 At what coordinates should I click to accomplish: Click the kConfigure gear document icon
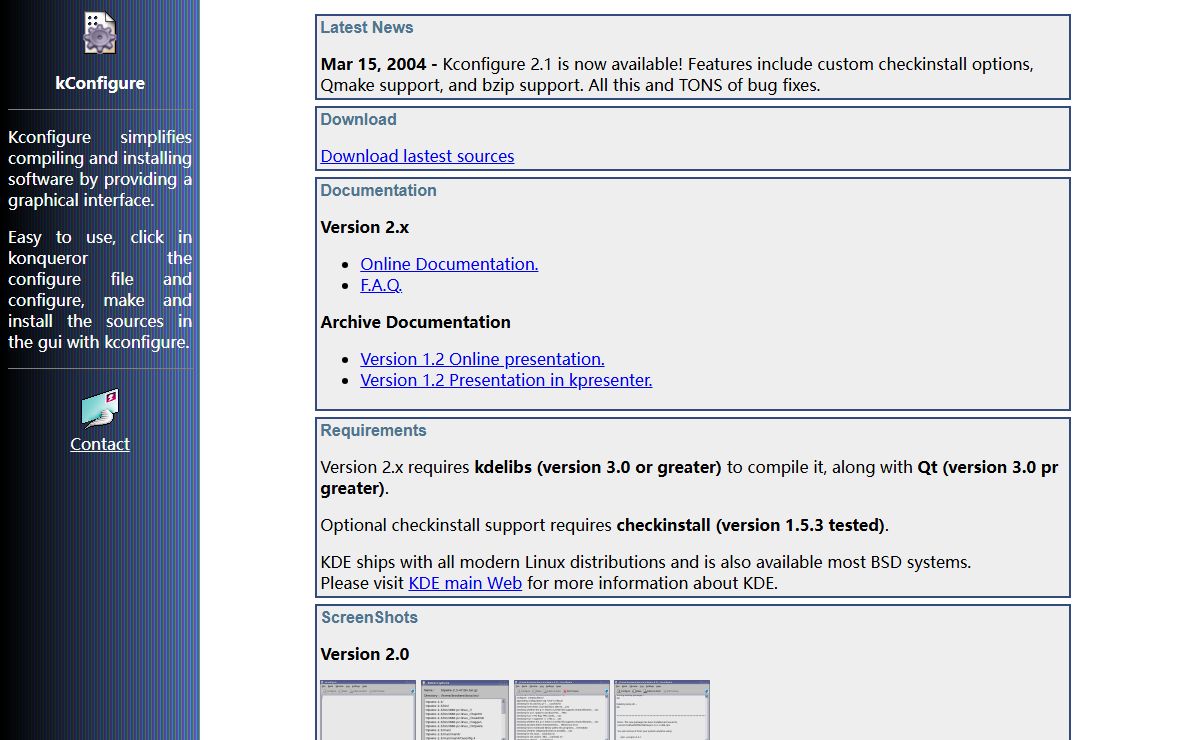click(x=100, y=33)
